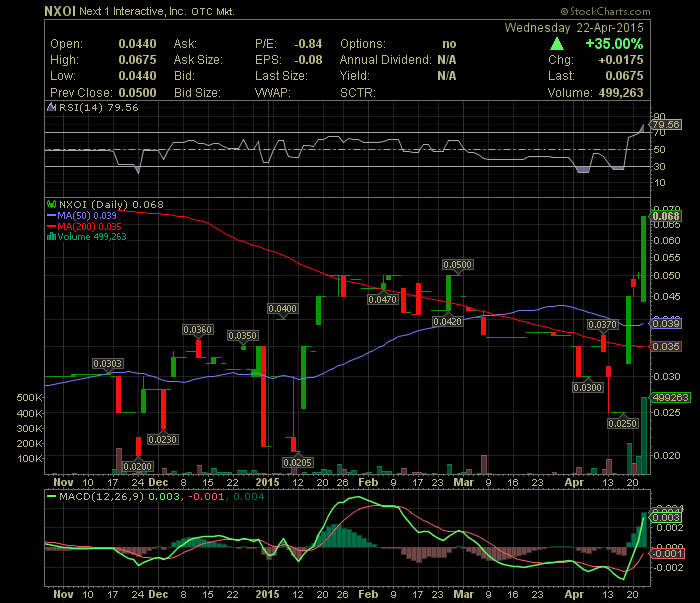
Task: Click the 0.0360 price annotation
Action: [x=198, y=330]
